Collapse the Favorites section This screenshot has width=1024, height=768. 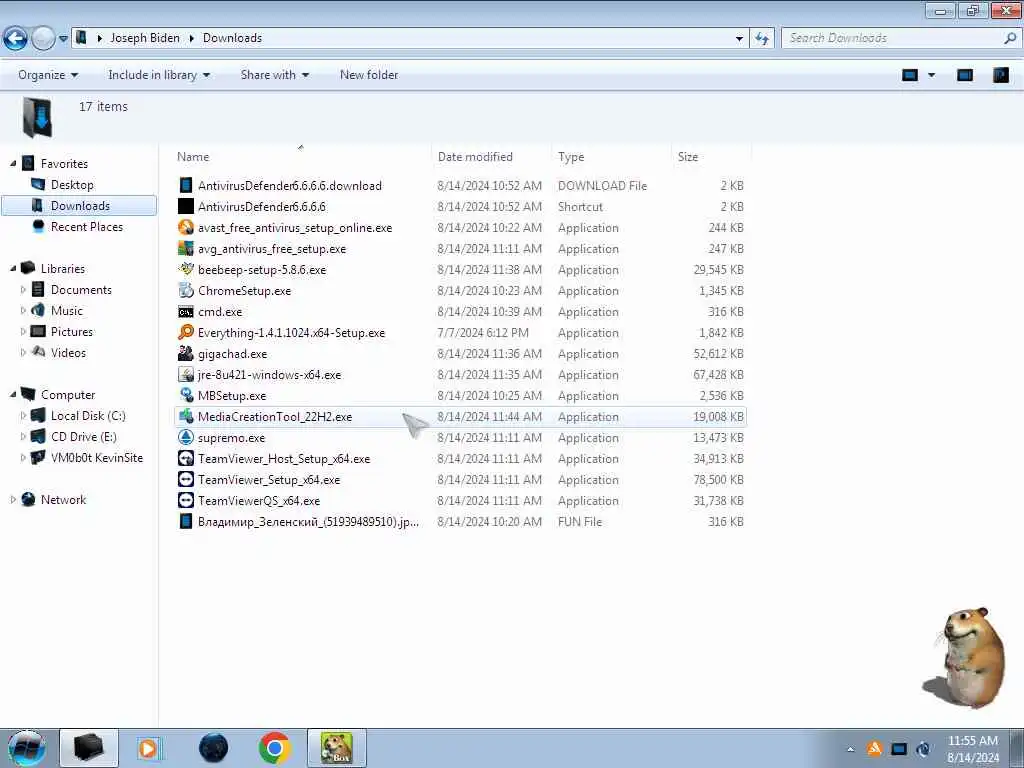click(13, 163)
